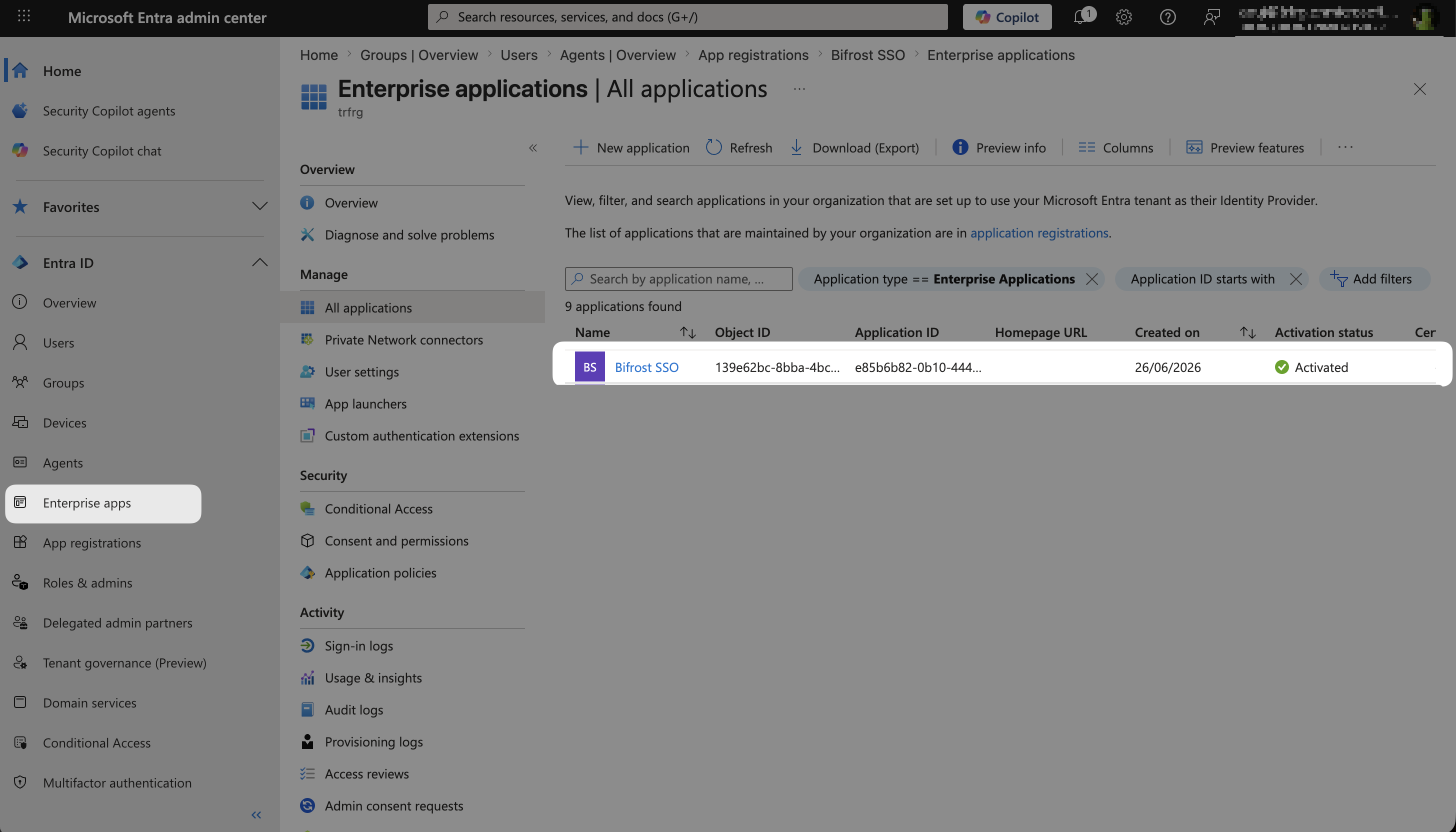The height and width of the screenshot is (832, 1456).
Task: Open the app launcher waffle icon
Action: tap(23, 16)
